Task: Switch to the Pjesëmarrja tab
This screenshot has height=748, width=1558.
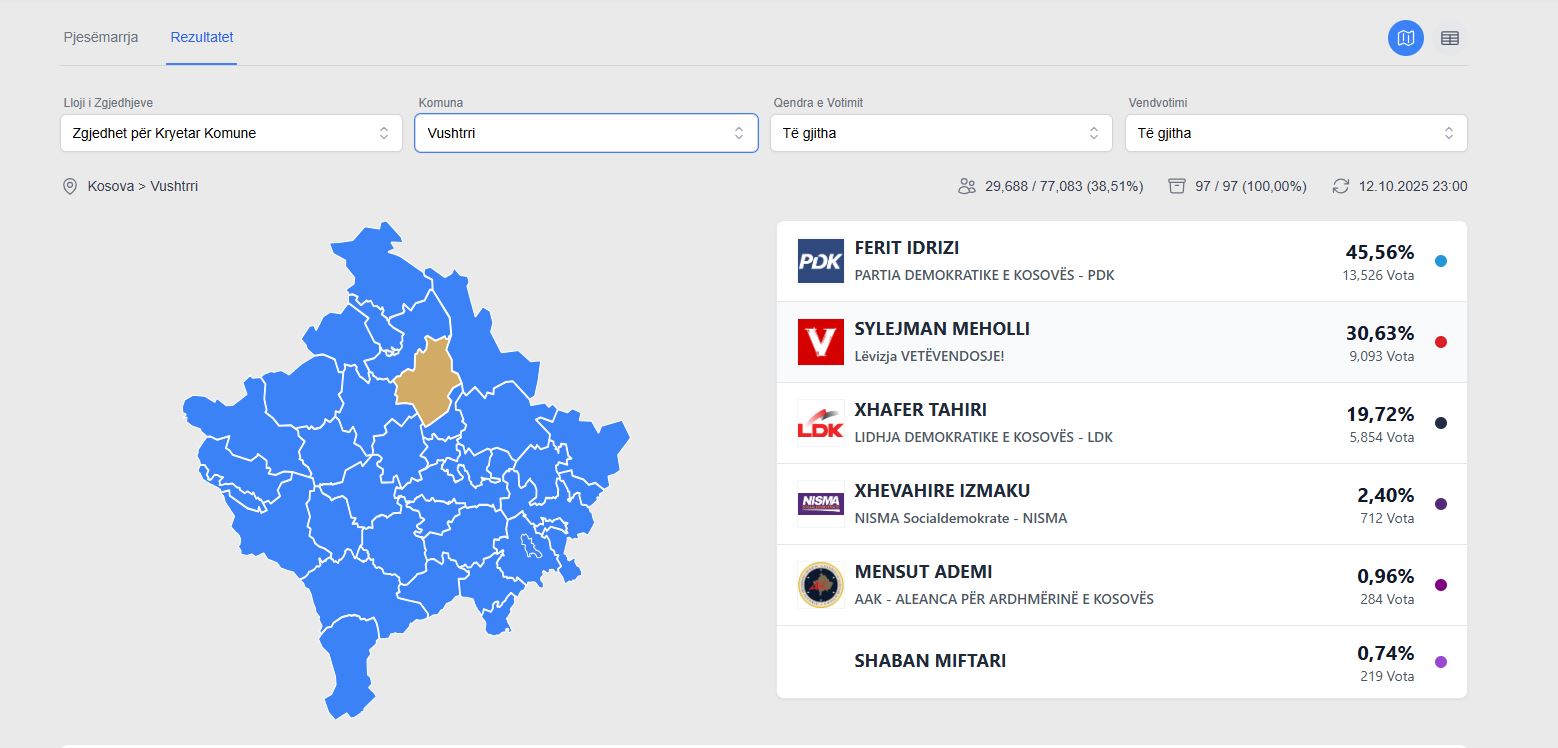Action: tap(101, 38)
